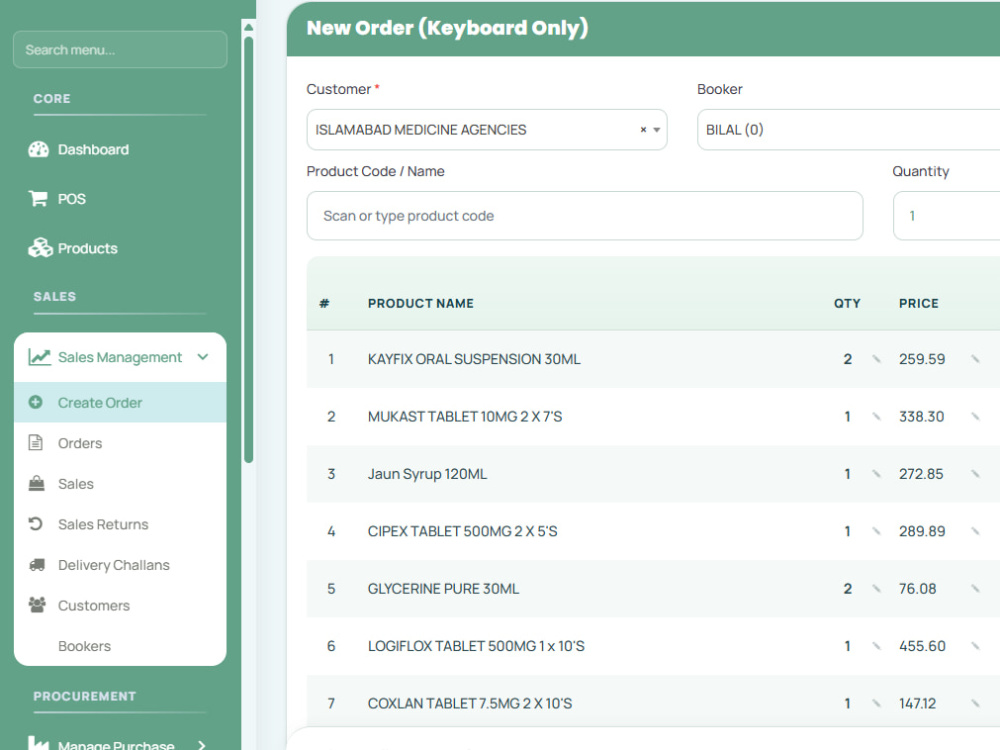Click the Sales Management chart icon
Screen dimensions: 1000x750
[x=39, y=357]
